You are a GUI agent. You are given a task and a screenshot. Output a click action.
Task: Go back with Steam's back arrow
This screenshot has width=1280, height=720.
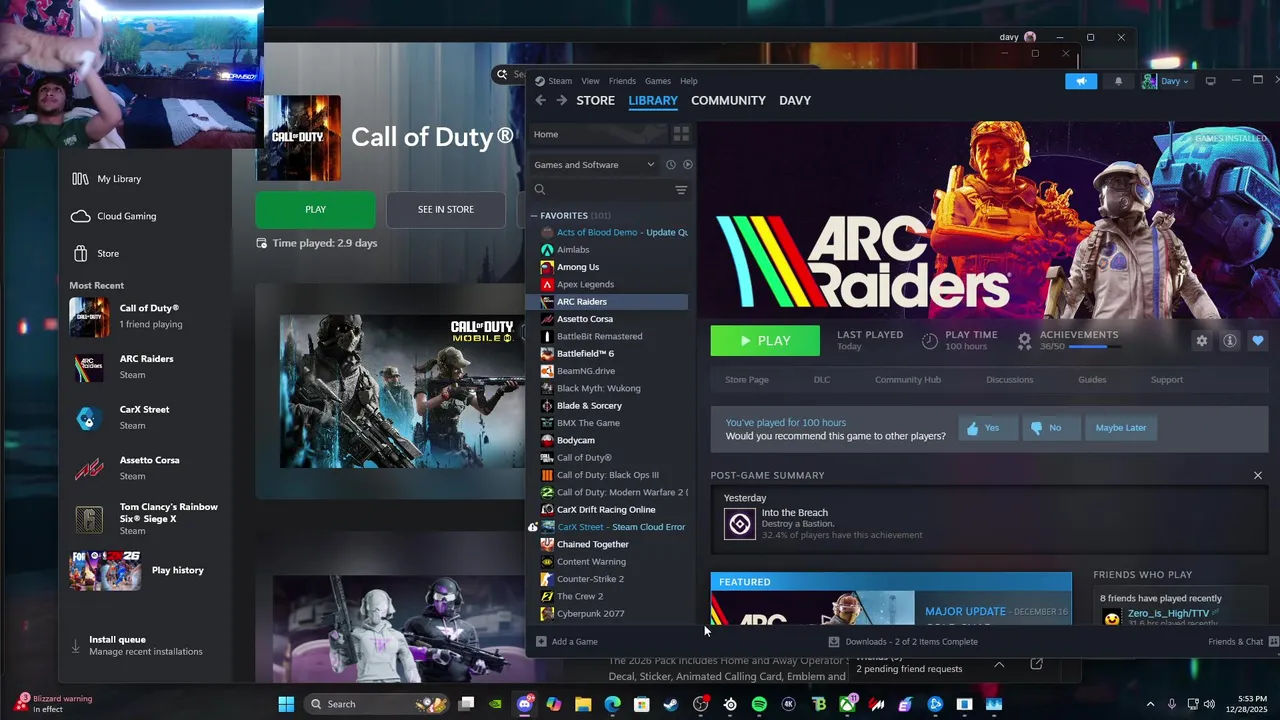pos(540,100)
